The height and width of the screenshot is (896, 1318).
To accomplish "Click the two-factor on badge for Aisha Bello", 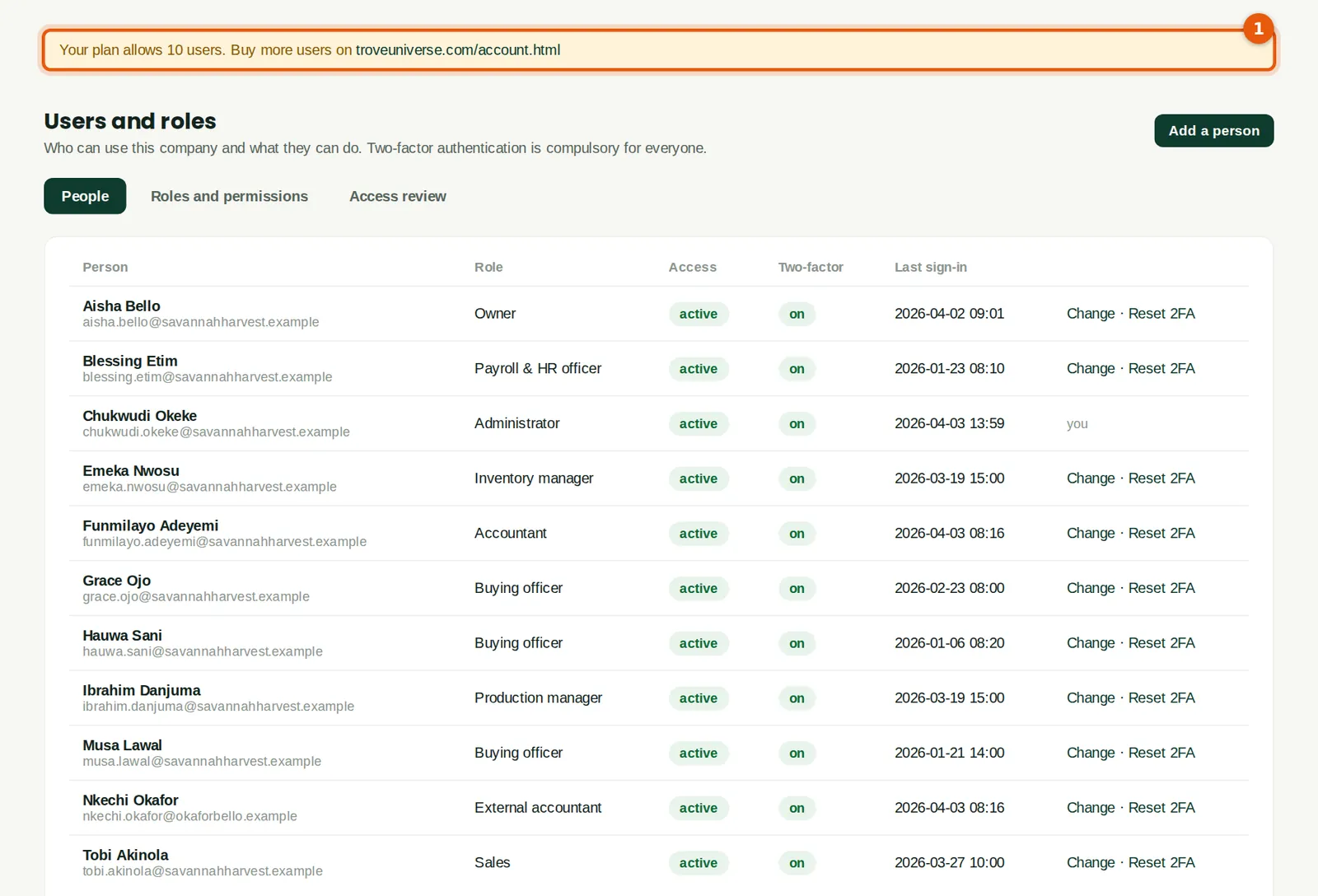I will click(797, 314).
